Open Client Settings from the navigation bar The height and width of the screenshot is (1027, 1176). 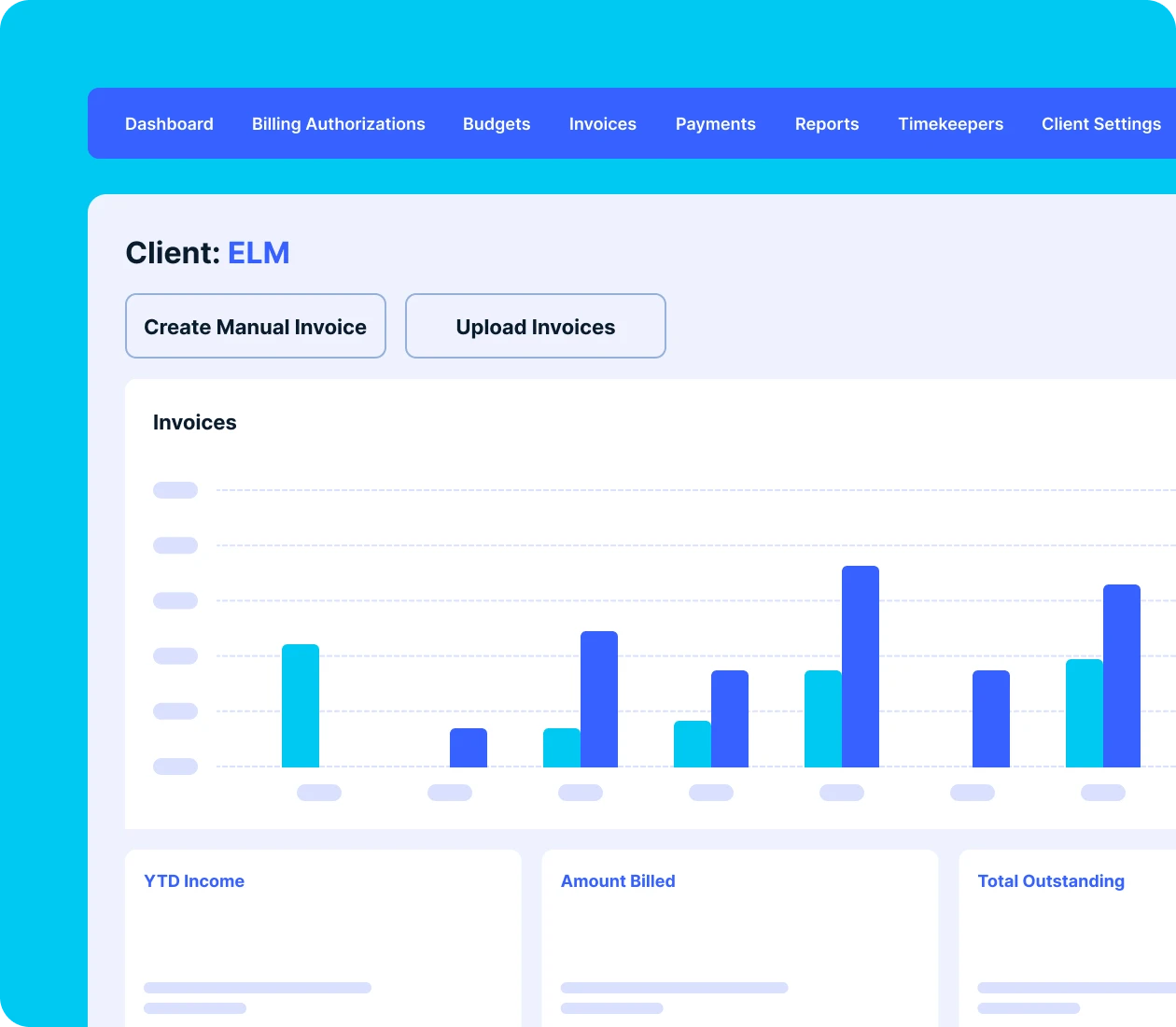(x=1101, y=124)
